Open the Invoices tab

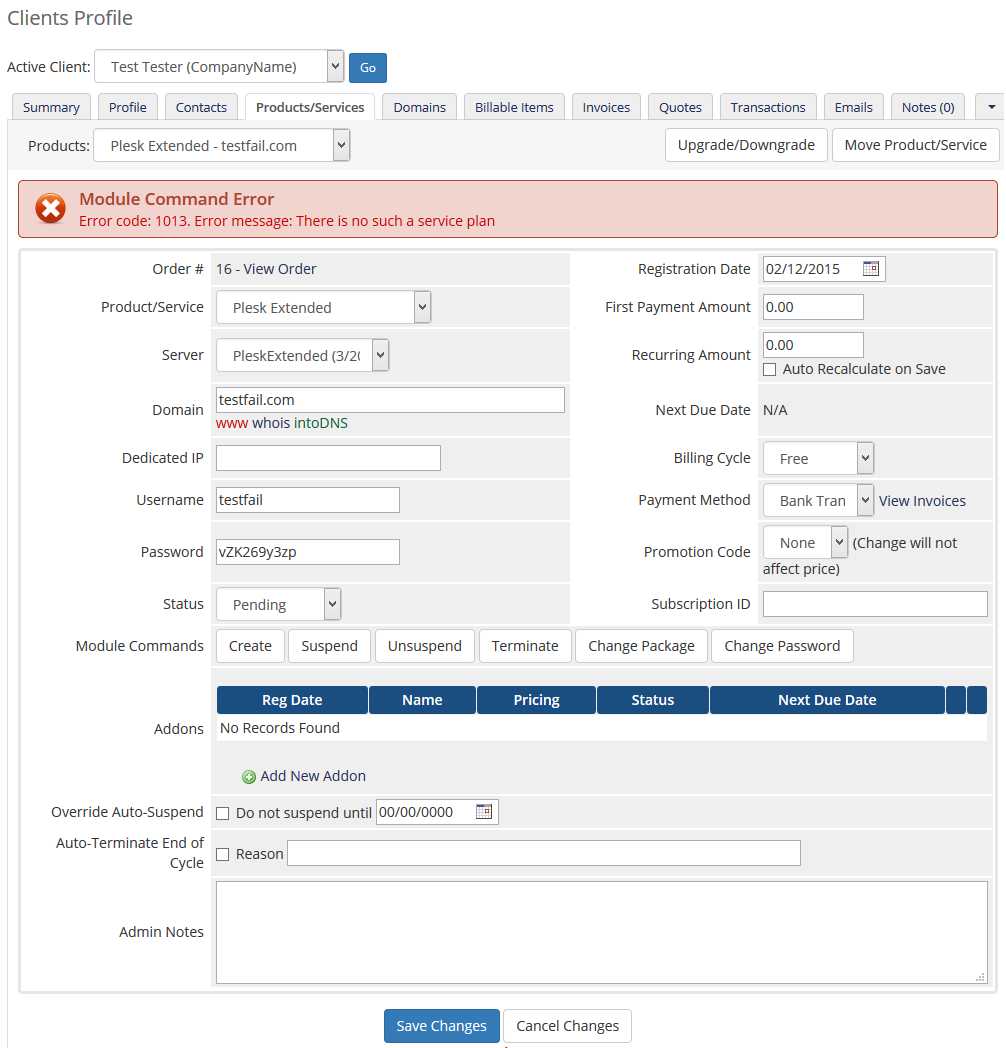[x=606, y=107]
